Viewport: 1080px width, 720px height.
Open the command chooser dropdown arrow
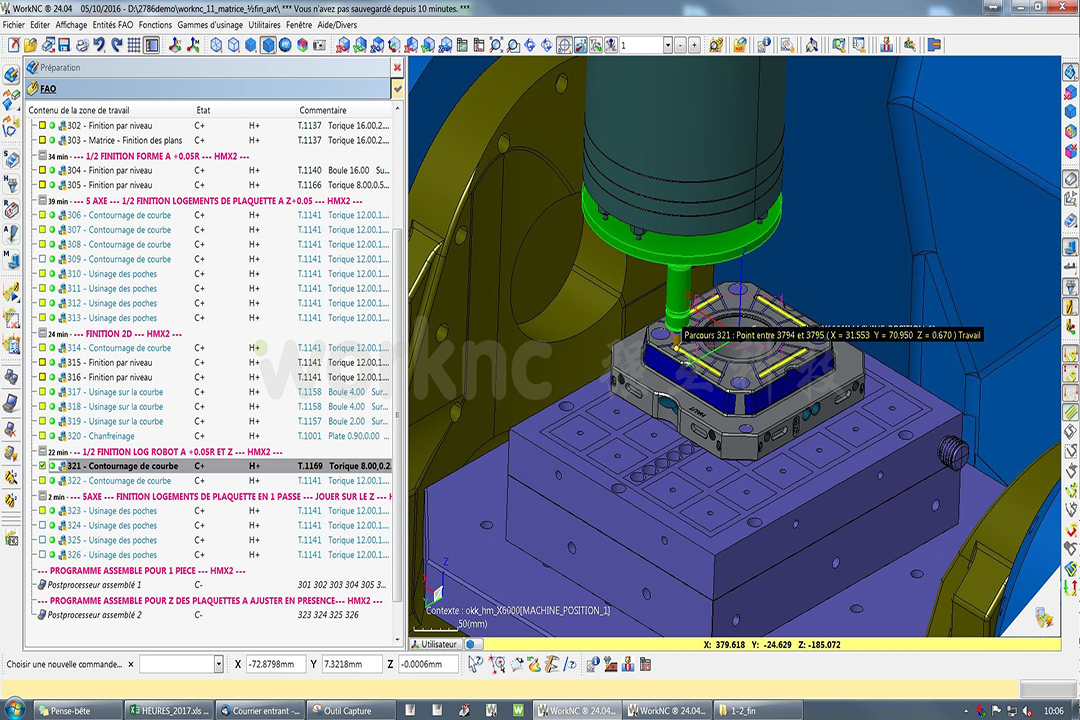pyautogui.click(x=218, y=665)
